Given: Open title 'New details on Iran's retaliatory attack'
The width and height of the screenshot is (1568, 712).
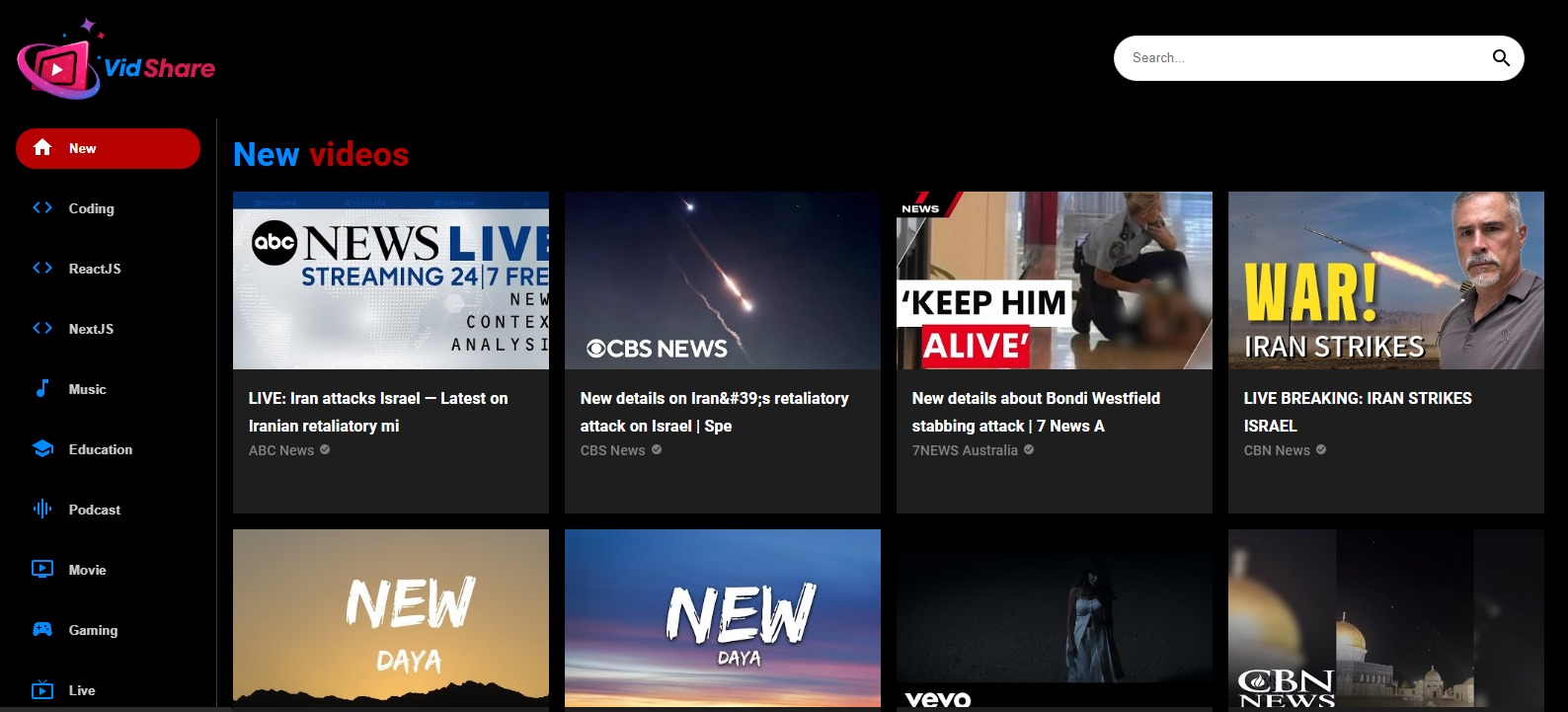Looking at the screenshot, I should (x=714, y=412).
